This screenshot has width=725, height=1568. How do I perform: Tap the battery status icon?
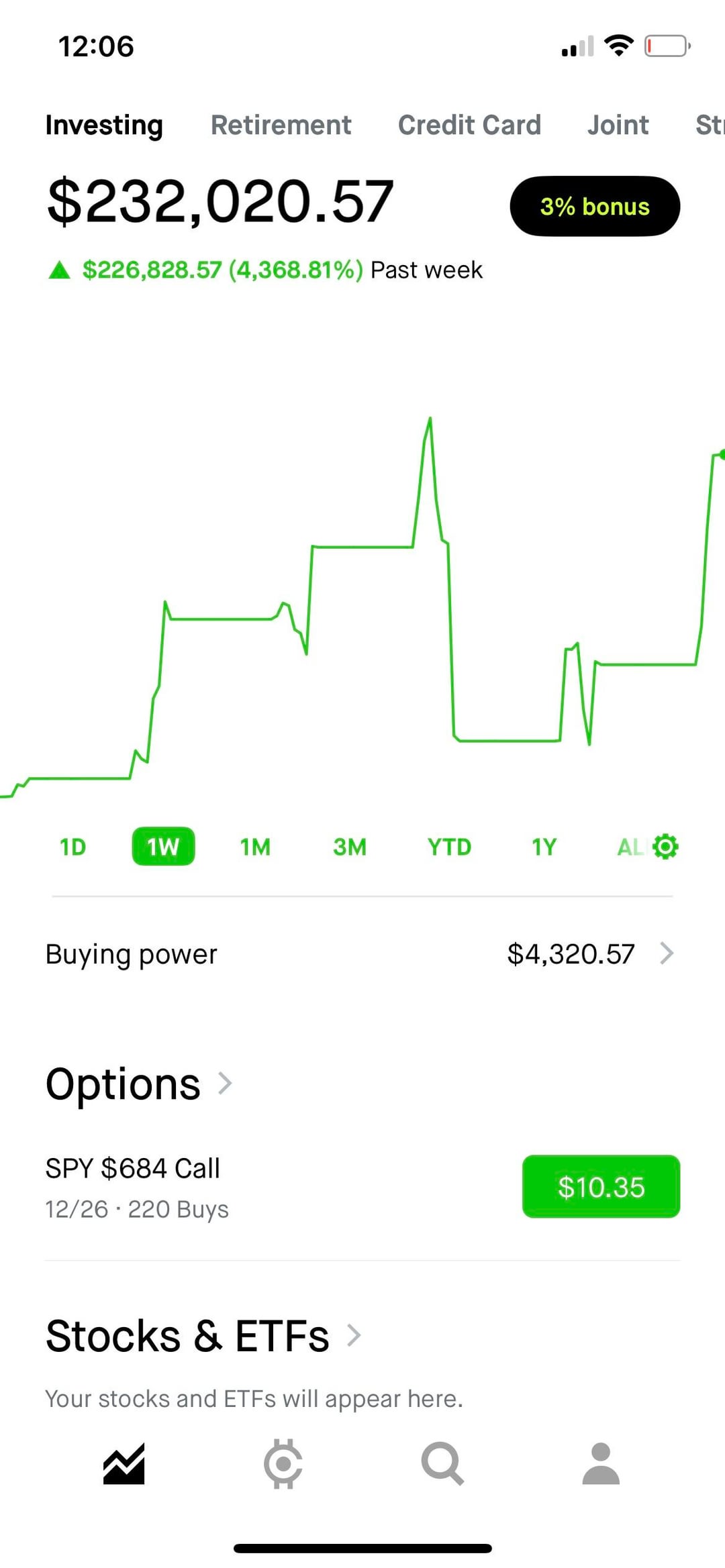[667, 46]
